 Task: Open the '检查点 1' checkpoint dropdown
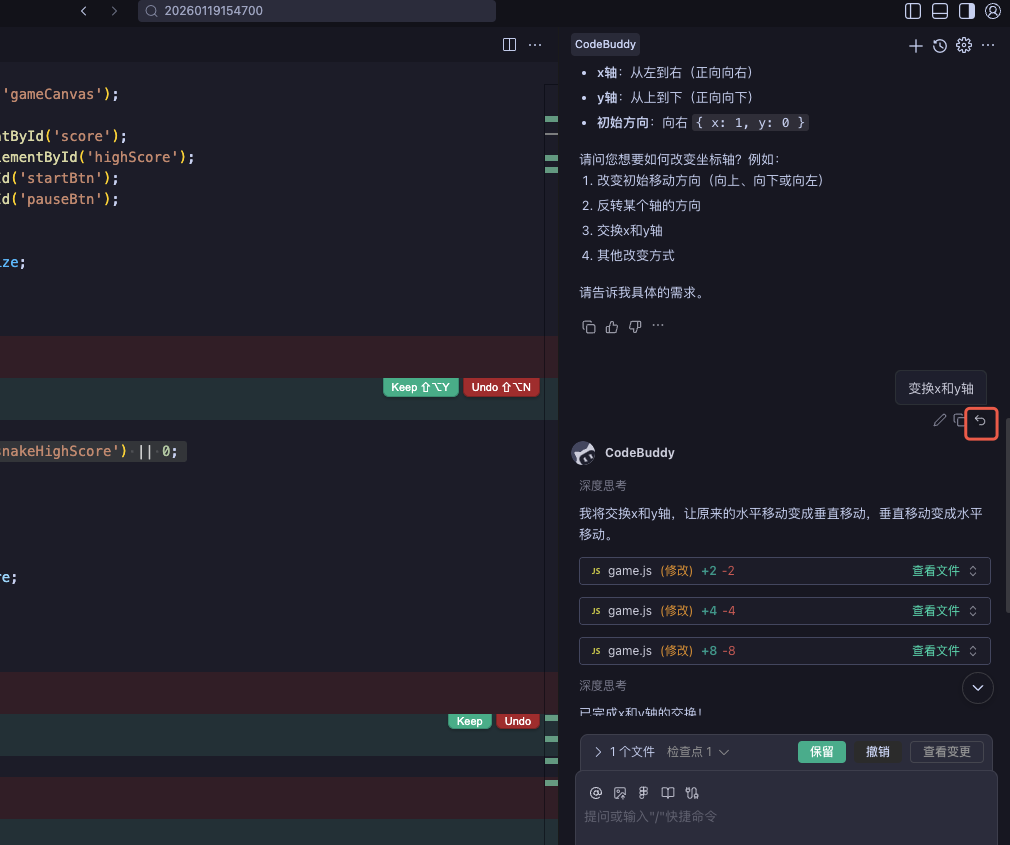coord(698,752)
